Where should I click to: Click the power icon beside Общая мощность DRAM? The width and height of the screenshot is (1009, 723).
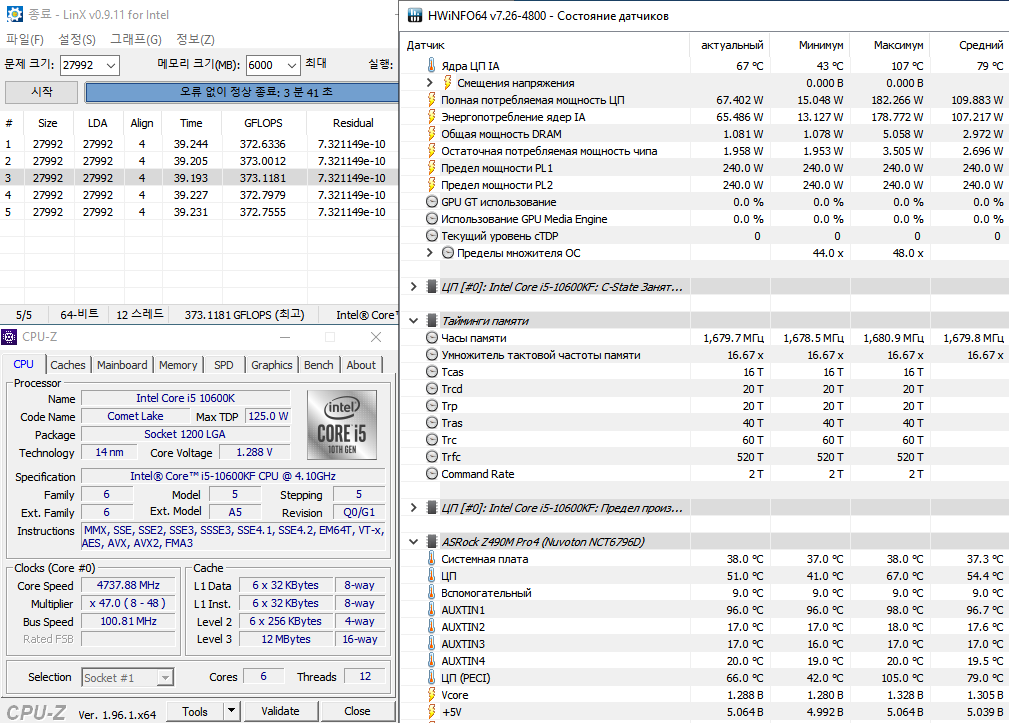(x=432, y=134)
